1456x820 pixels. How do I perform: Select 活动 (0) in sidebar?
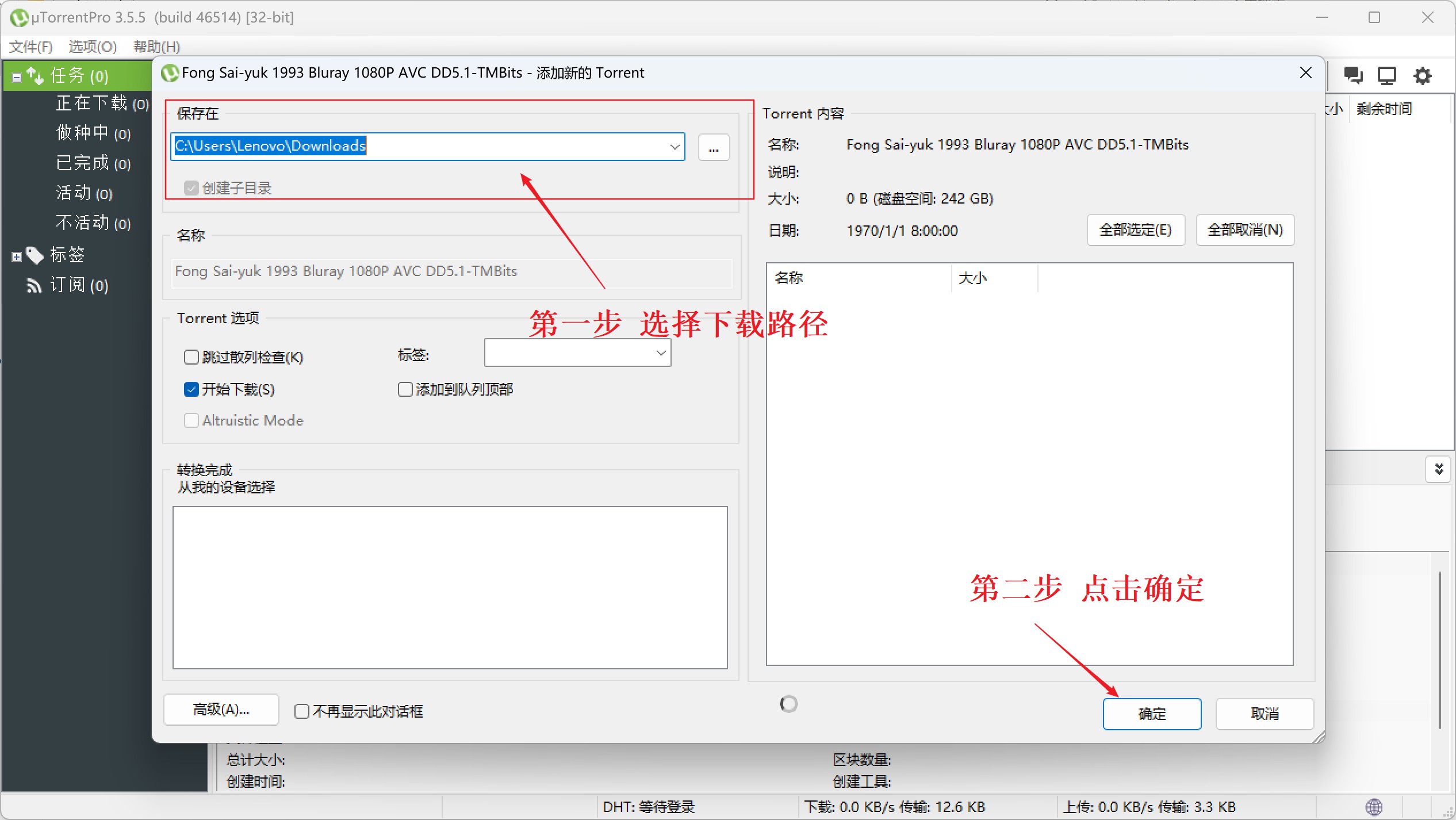pos(85,193)
